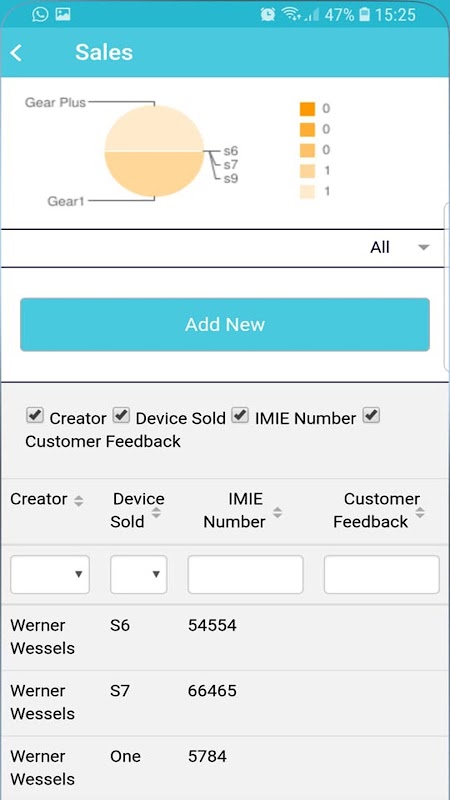Sort by IMIE Number column arrows
This screenshot has width=450, height=800.
click(277, 513)
